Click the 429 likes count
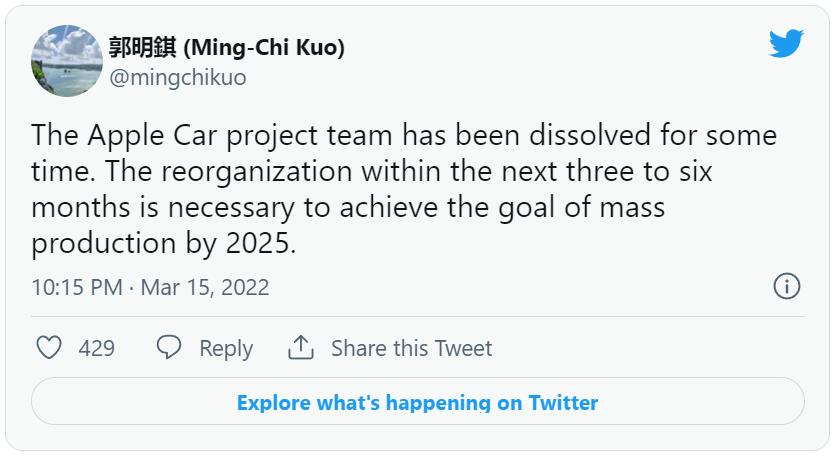836x456 pixels. (x=96, y=348)
